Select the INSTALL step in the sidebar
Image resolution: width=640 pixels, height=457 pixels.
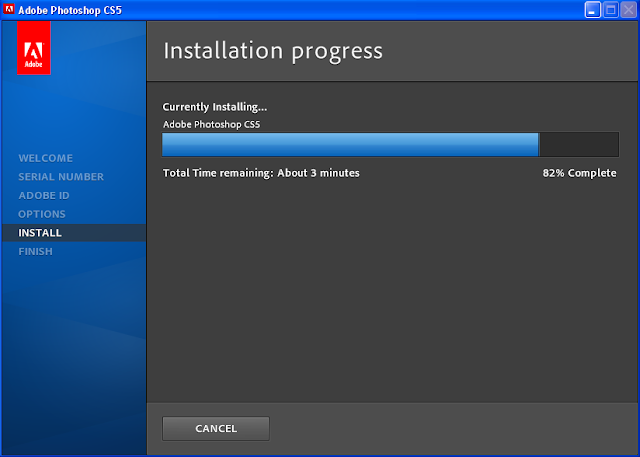(73, 233)
